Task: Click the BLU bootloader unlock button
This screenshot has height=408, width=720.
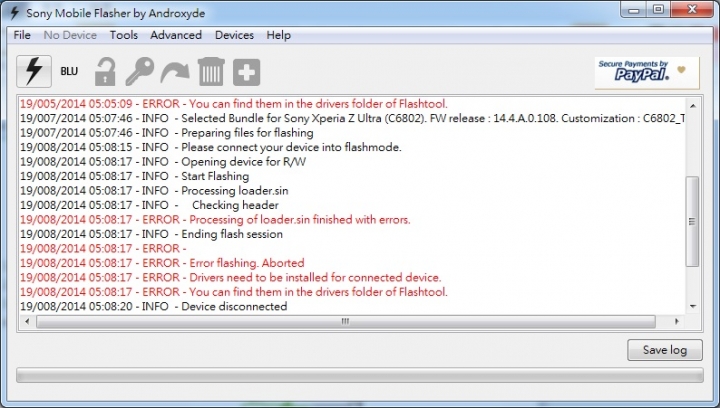Action: (x=69, y=71)
